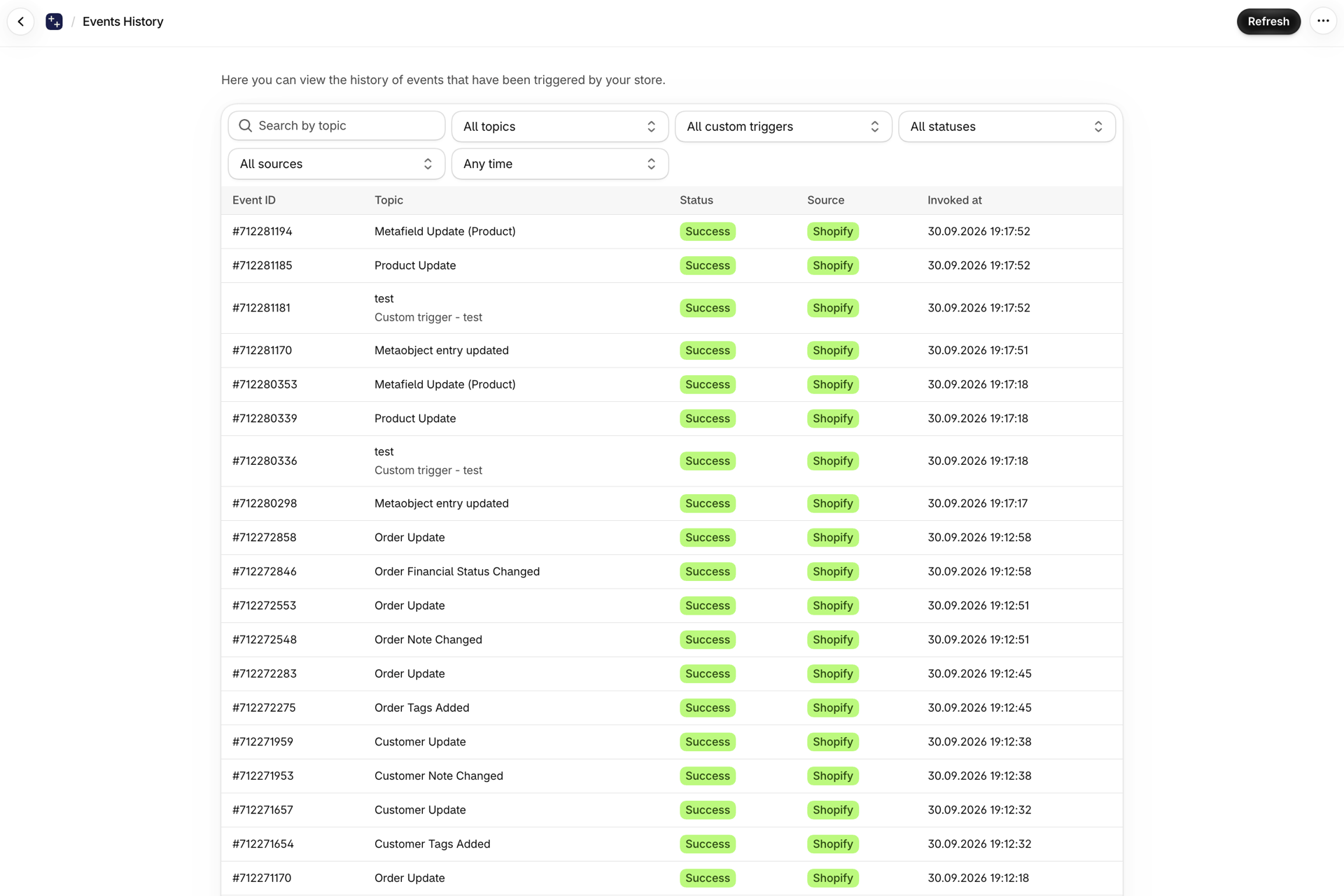Expand the All statuses filter
The width and height of the screenshot is (1344, 896).
click(1007, 127)
